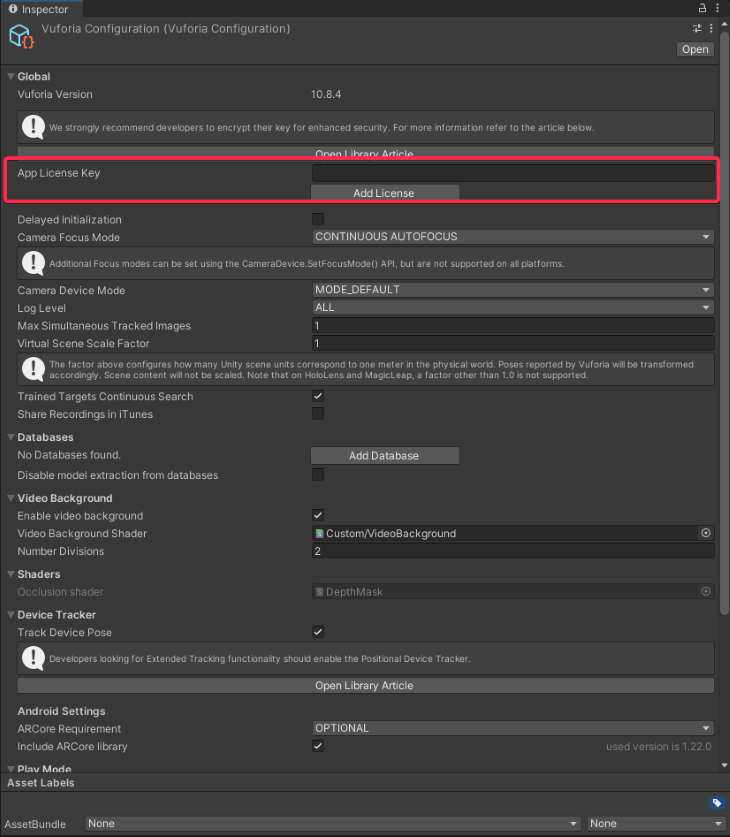
Task: Open the Occlusion shader object picker
Action: tap(705, 591)
